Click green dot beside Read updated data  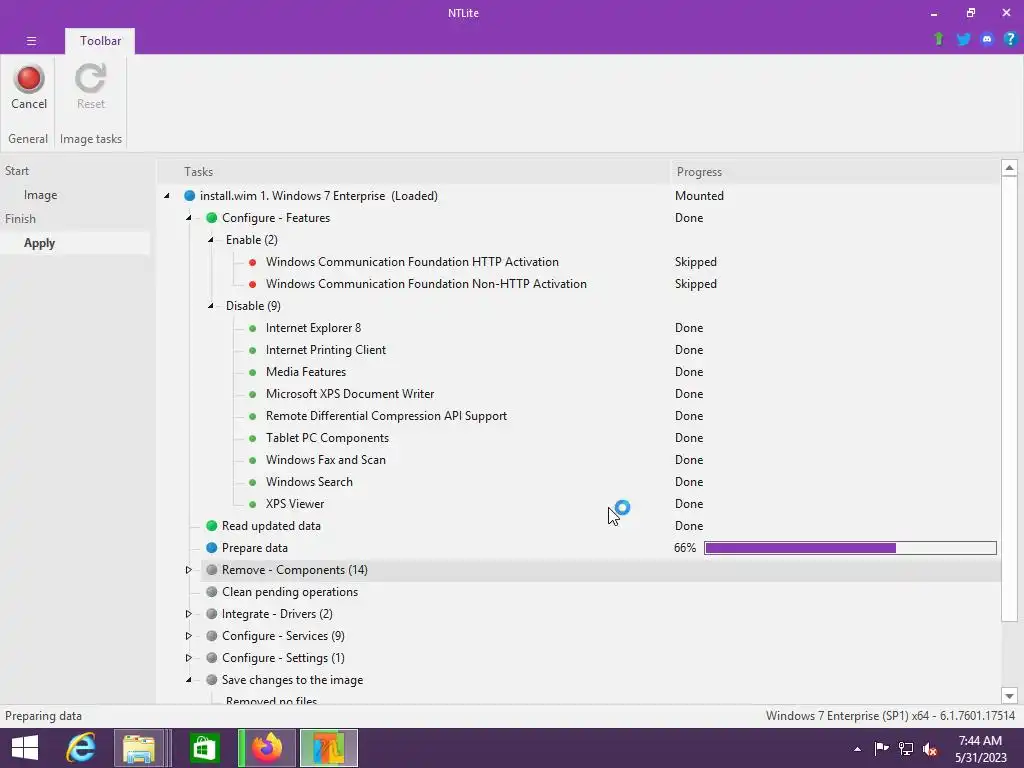pyautogui.click(x=212, y=526)
